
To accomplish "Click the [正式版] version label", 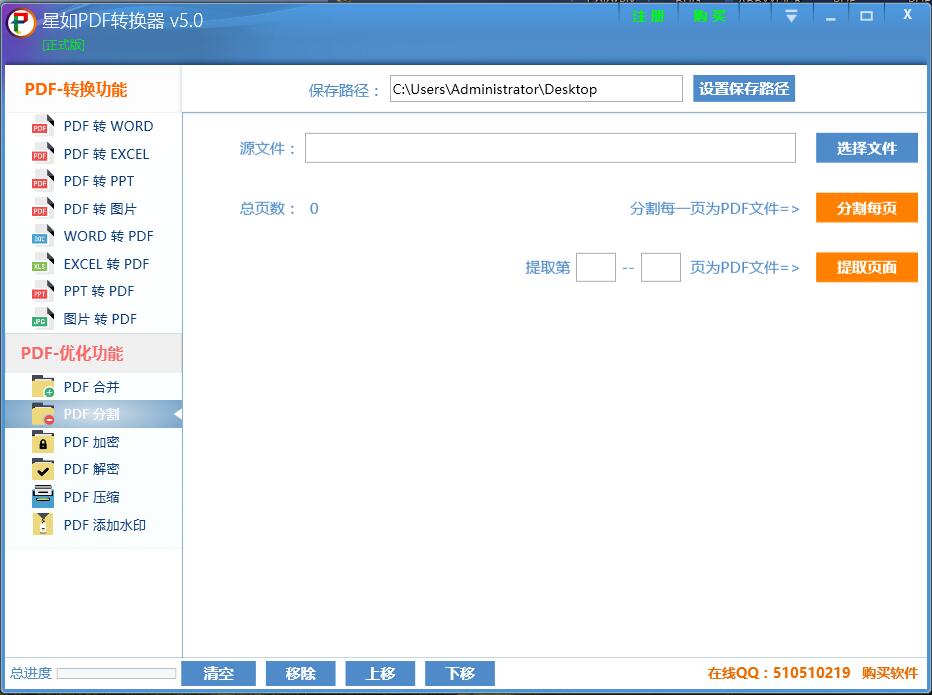I will tap(64, 45).
